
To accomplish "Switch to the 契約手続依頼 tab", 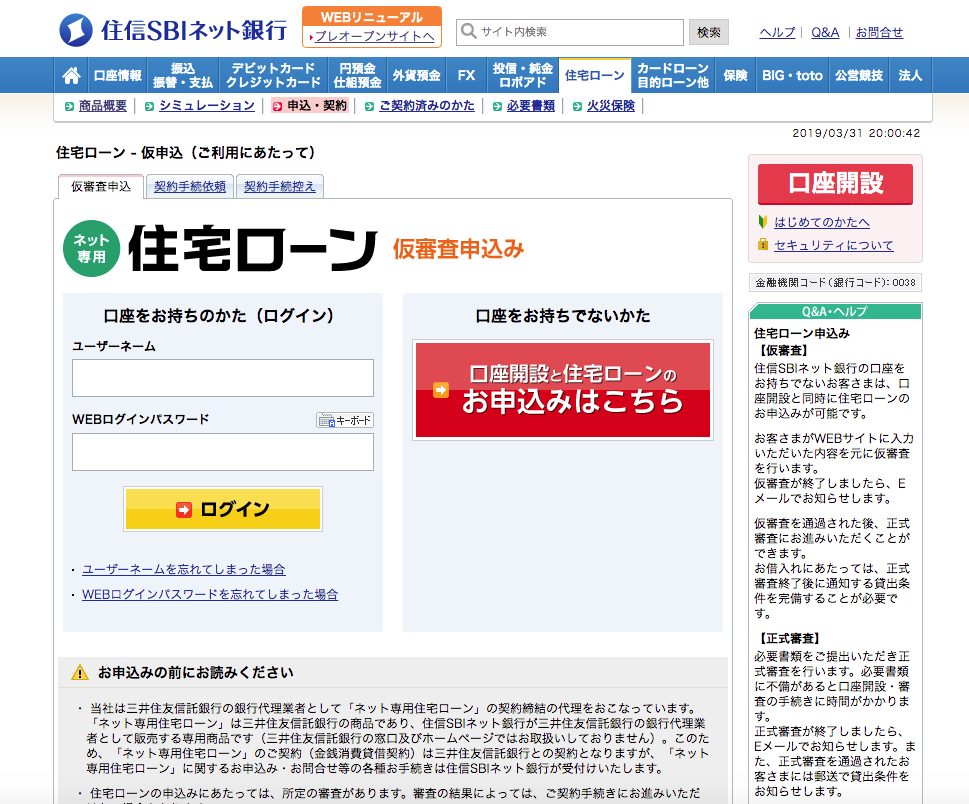I will click(190, 187).
